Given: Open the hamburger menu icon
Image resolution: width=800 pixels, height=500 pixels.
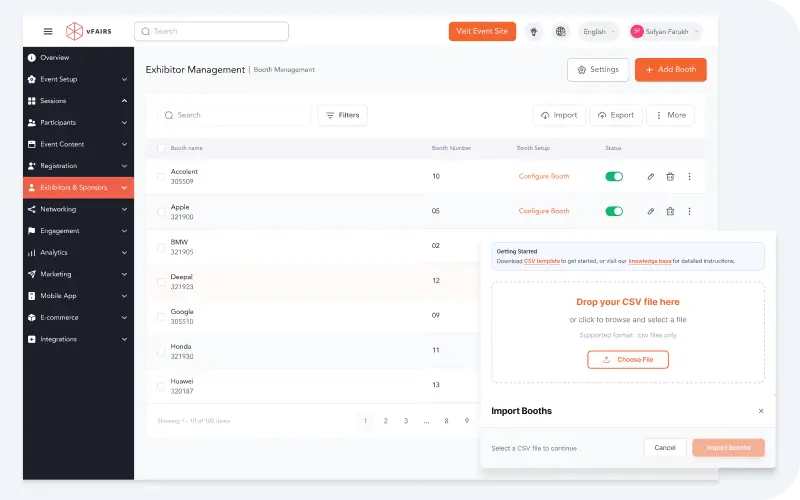Looking at the screenshot, I should click(48, 31).
